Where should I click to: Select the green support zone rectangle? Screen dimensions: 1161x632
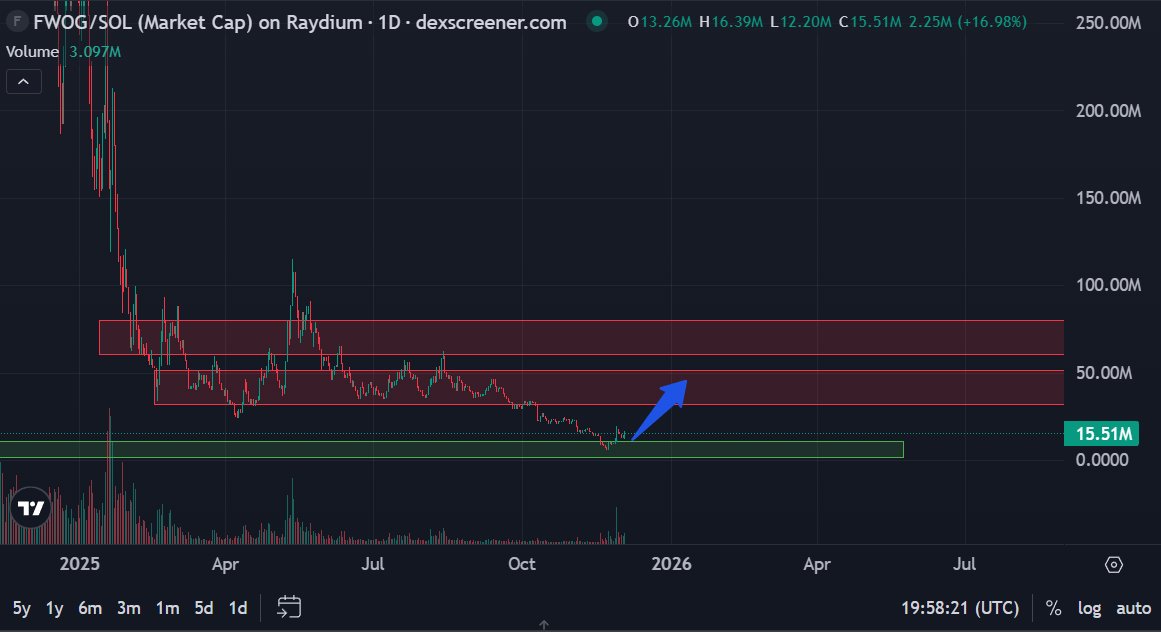pyautogui.click(x=450, y=448)
